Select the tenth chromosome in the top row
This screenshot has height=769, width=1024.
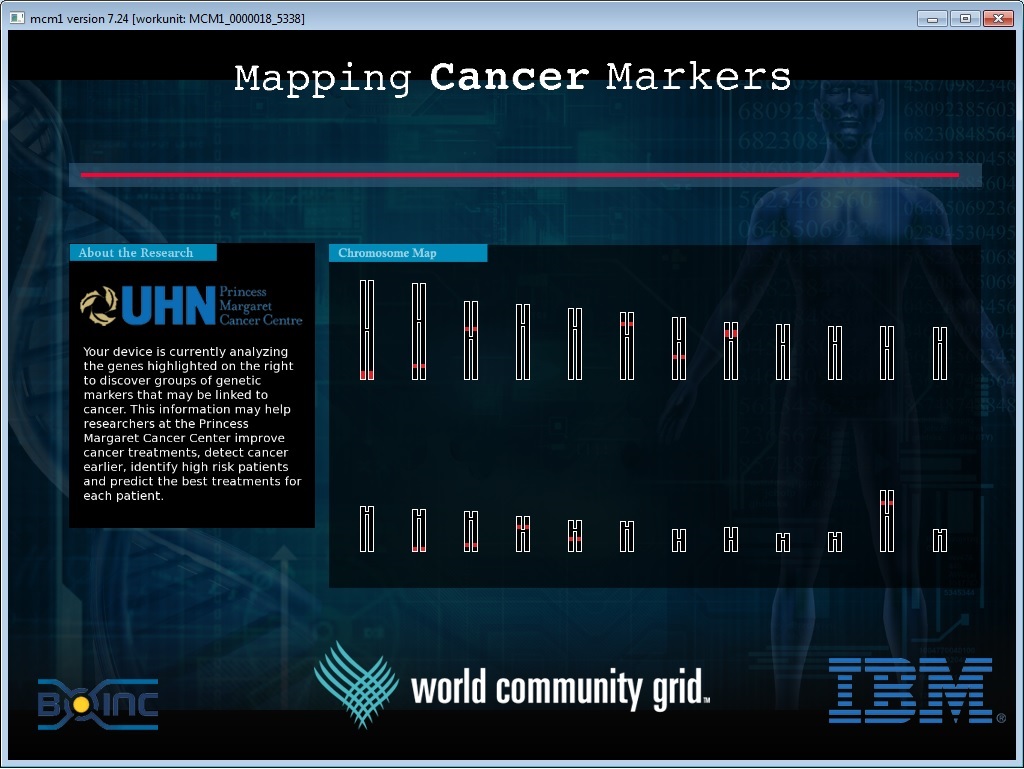pos(835,353)
